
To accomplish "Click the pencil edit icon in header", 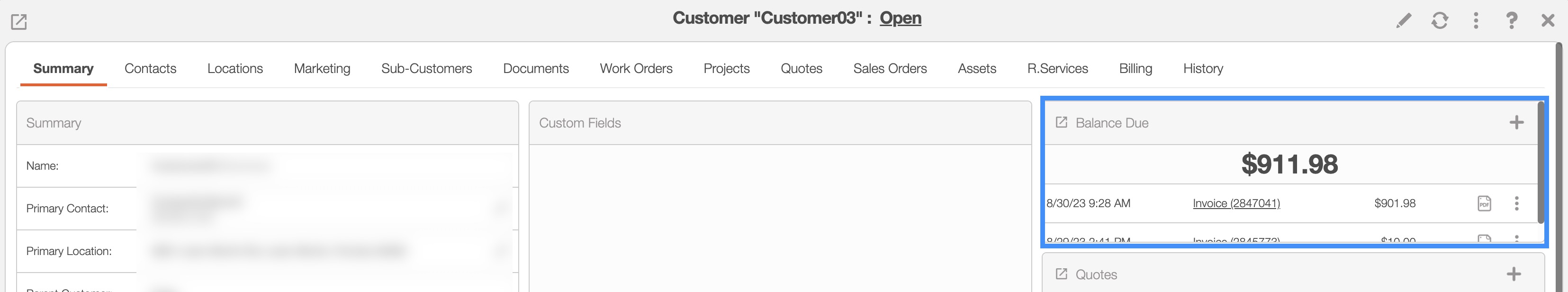I will pyautogui.click(x=1404, y=21).
